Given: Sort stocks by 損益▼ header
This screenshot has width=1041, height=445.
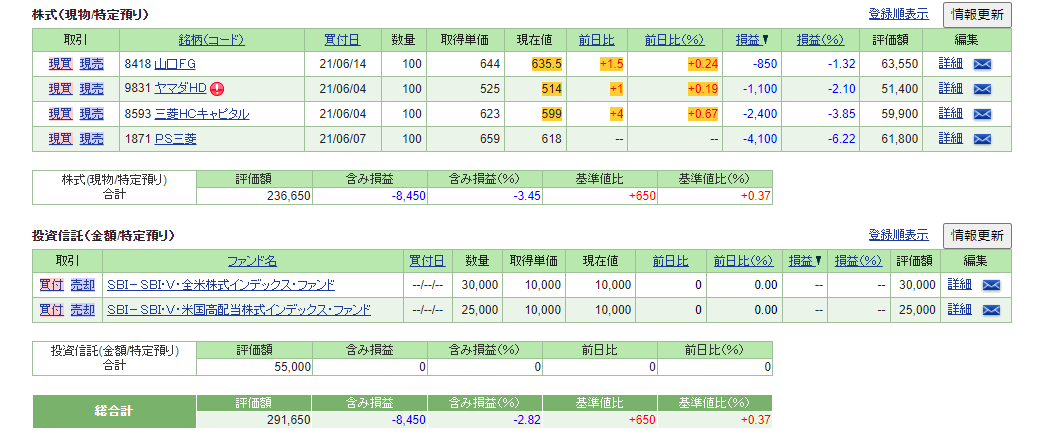Looking at the screenshot, I should [752, 40].
